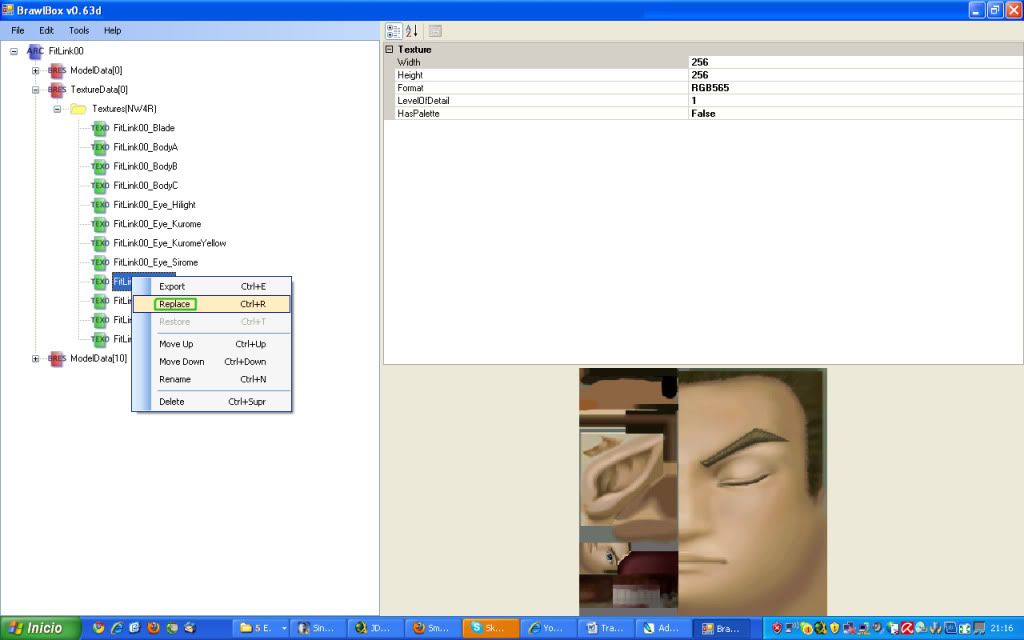
Task: Click the BRES icon of ModelData[10]
Action: (x=57, y=358)
